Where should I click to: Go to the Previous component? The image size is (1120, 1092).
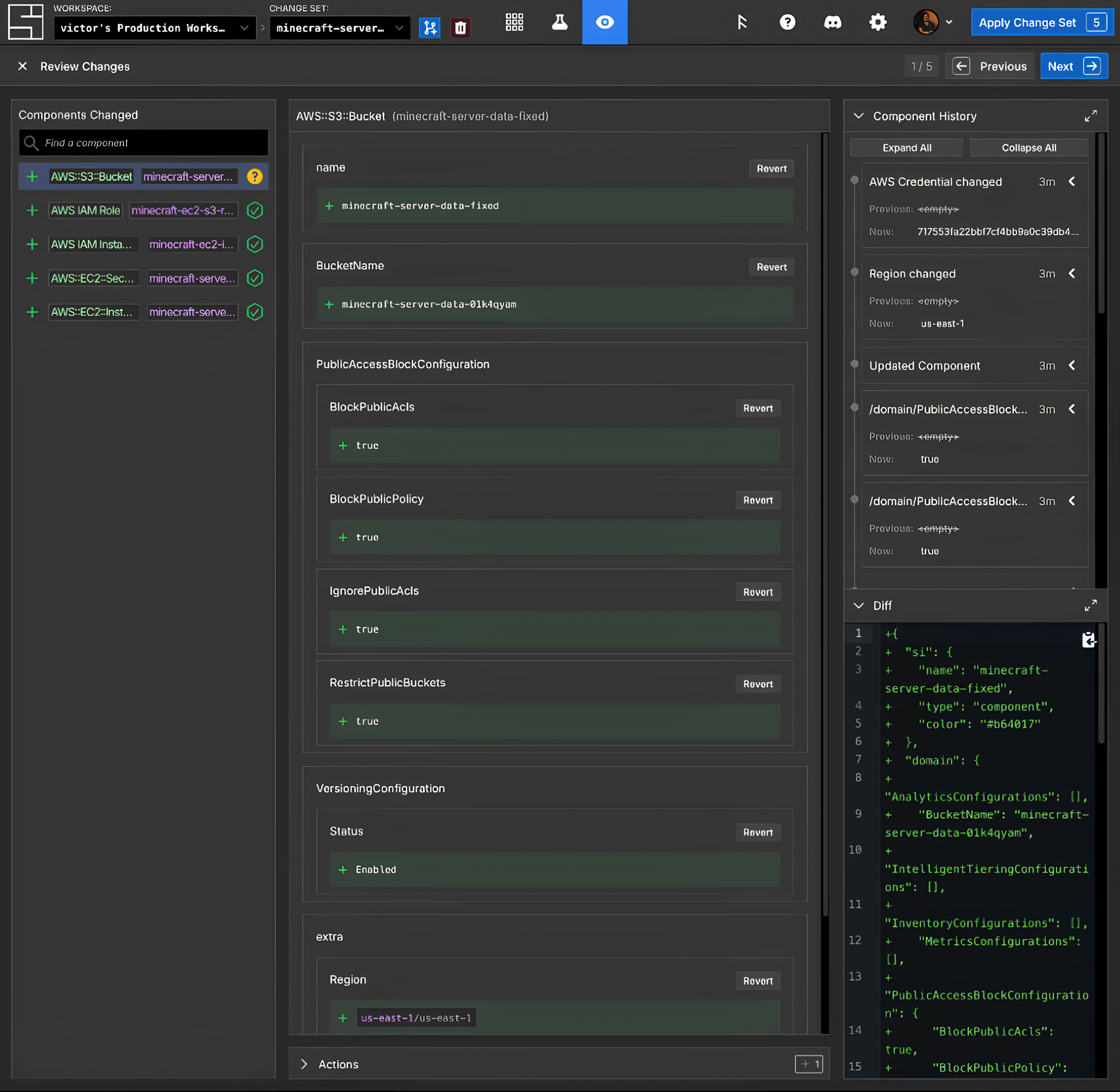(x=990, y=67)
